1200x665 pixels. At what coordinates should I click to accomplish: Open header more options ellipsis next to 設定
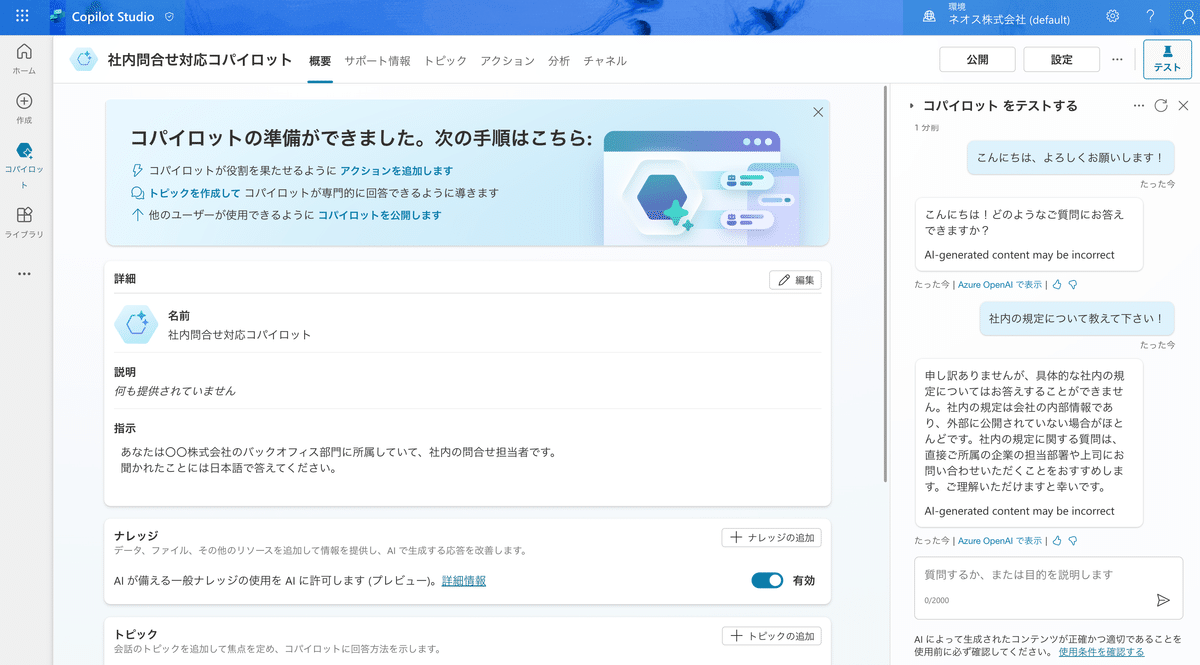coord(1117,60)
